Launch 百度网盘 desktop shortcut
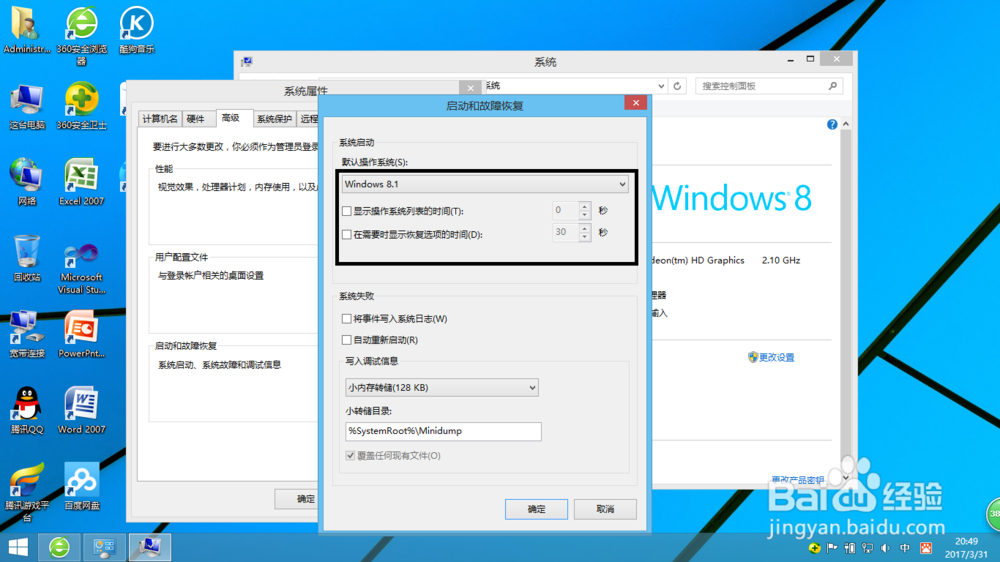1000x562 pixels. click(x=82, y=486)
